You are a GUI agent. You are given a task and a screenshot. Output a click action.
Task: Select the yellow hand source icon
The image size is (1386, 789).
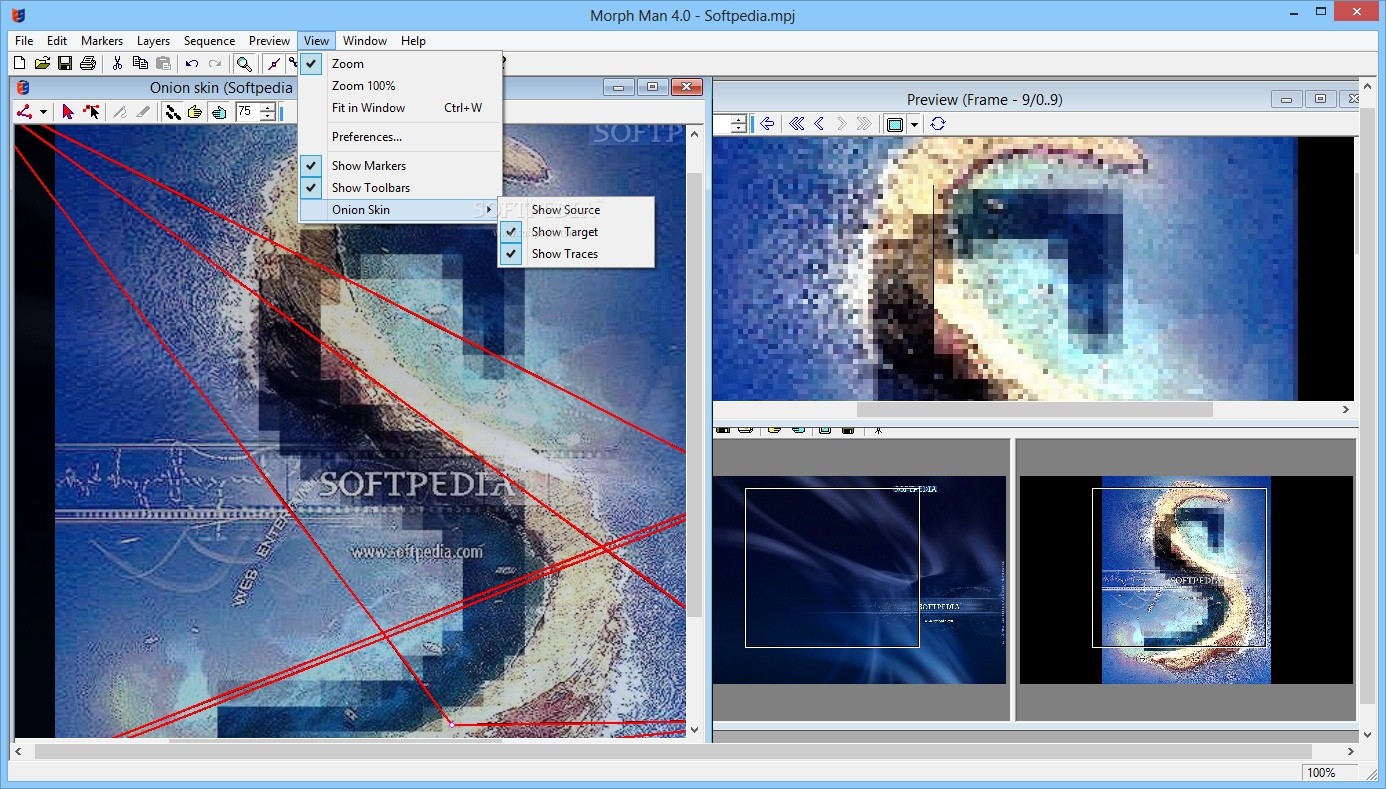tap(195, 112)
